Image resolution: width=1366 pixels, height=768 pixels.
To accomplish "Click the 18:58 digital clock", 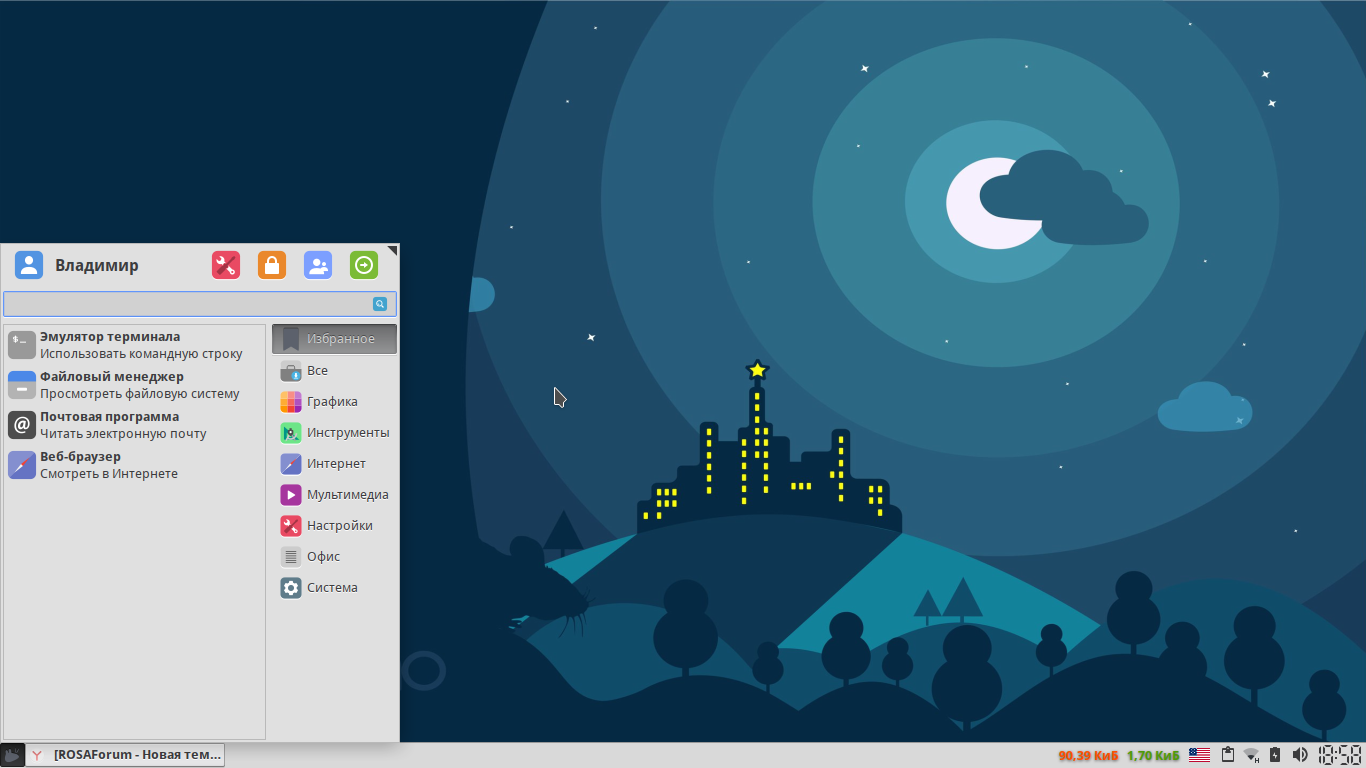I will [x=1340, y=755].
